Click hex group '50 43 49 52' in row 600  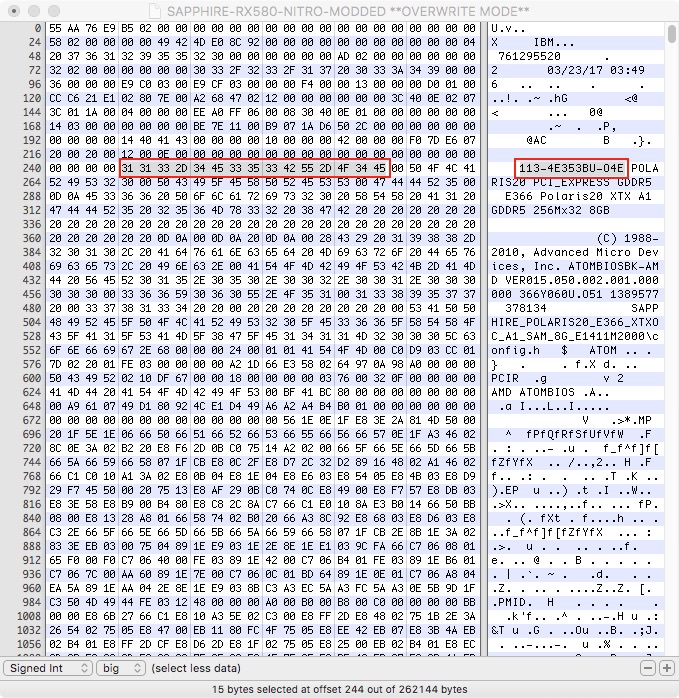(82, 378)
